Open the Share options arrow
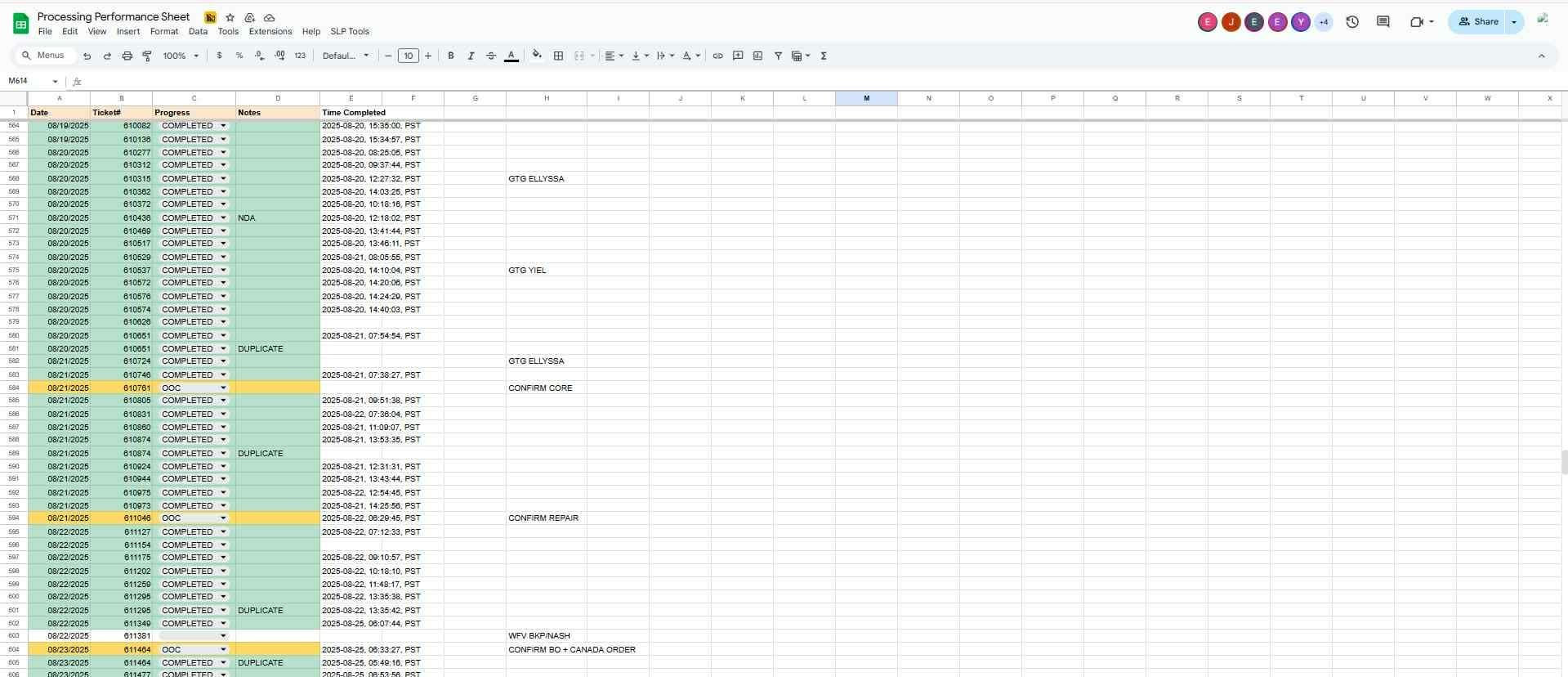This screenshot has height=677, width=1568. pos(1514,22)
